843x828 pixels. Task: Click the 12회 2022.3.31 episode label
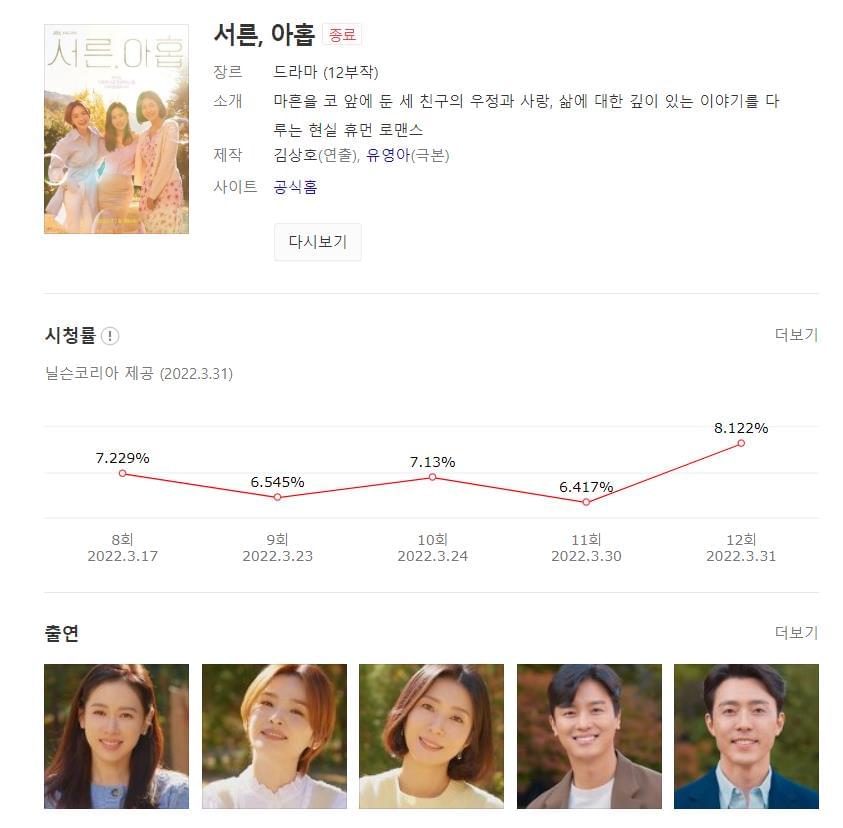pos(741,548)
